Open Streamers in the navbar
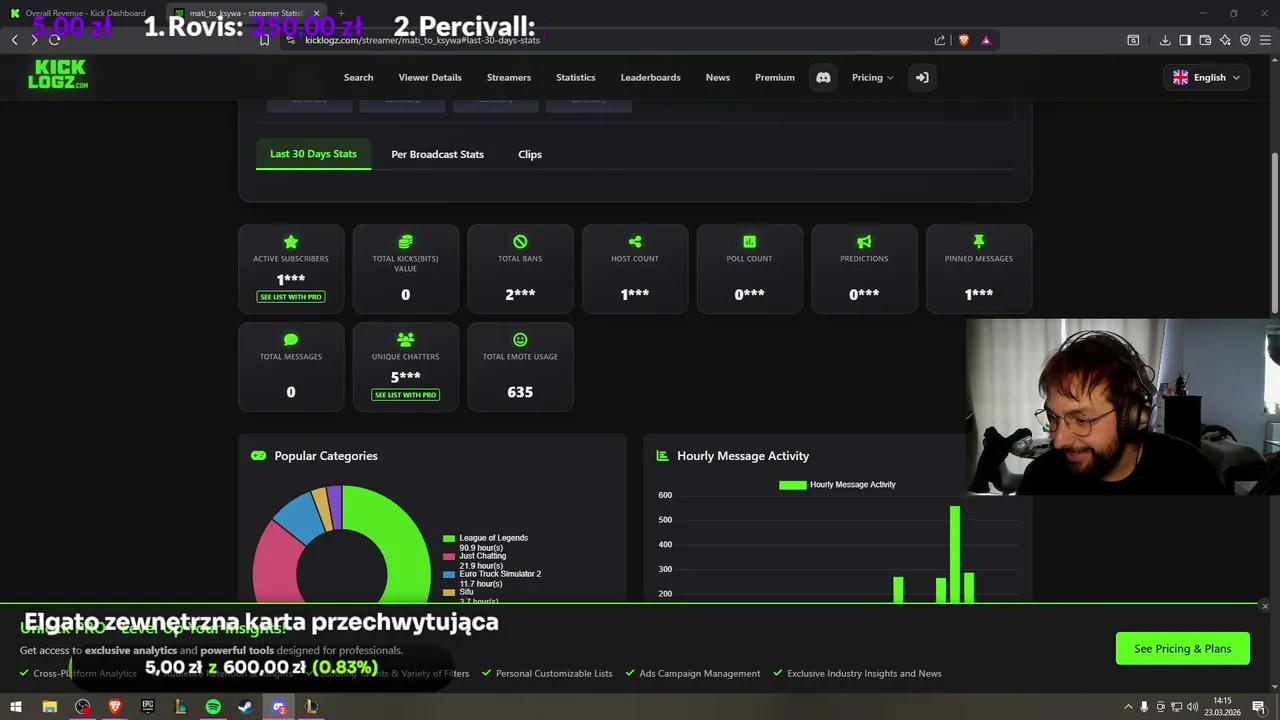Screen dimensions: 1280x720 click(x=509, y=77)
